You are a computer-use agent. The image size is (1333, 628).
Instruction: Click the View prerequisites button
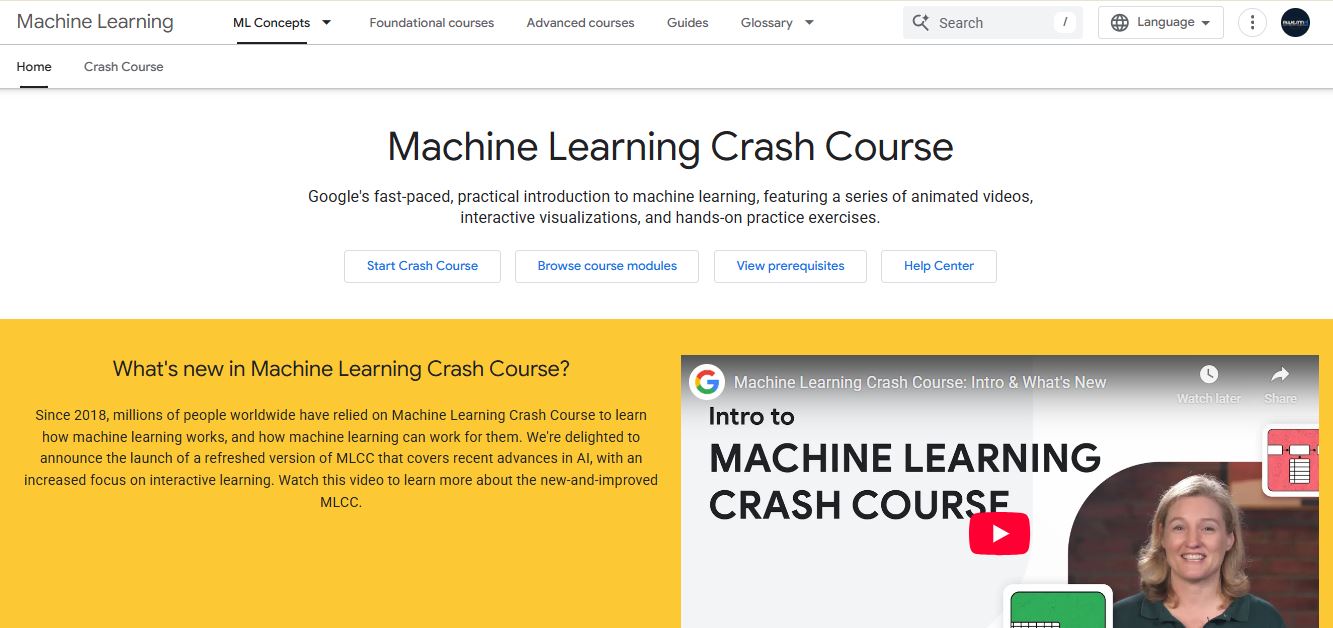pyautogui.click(x=790, y=266)
